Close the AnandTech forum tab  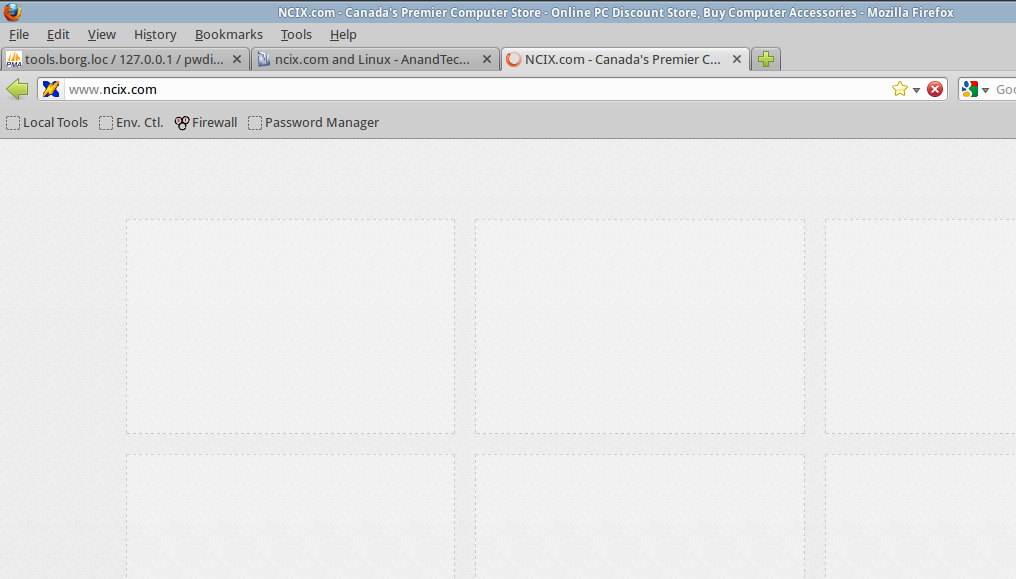[x=487, y=60]
